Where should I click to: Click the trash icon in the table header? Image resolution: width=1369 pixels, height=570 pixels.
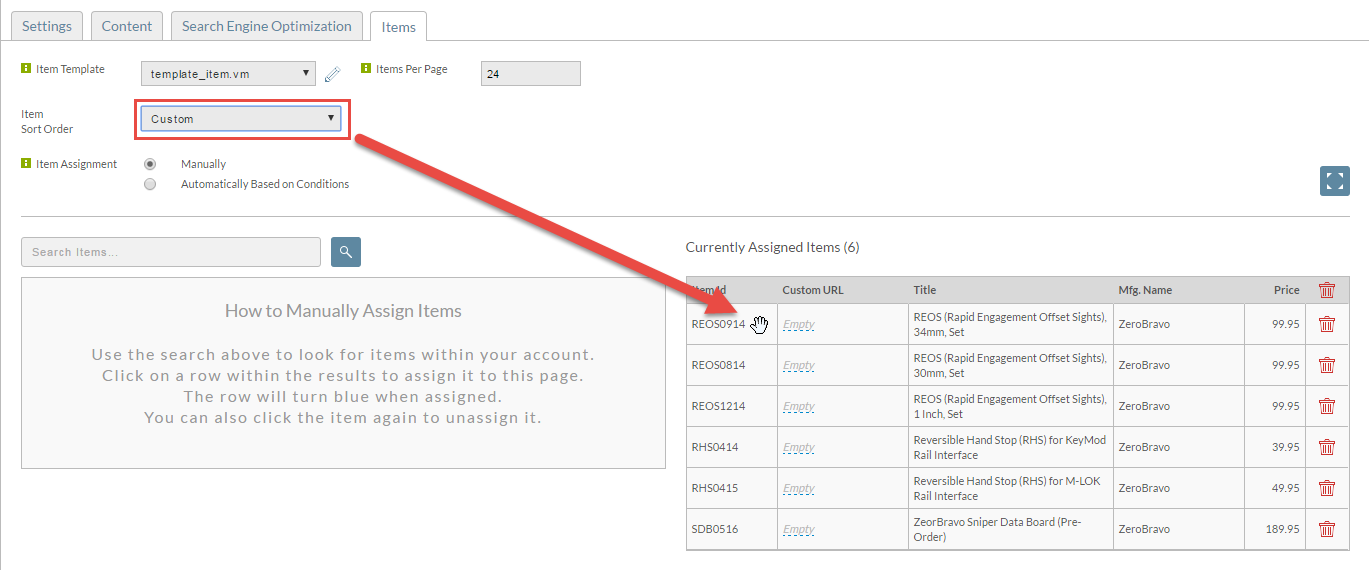click(1327, 290)
